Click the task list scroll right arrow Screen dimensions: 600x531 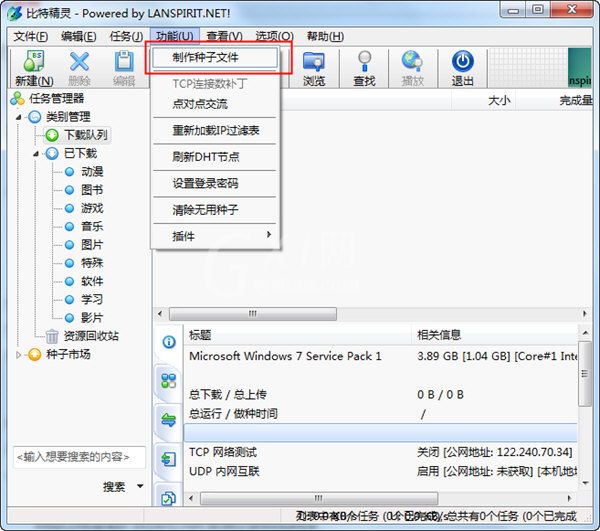[x=585, y=314]
